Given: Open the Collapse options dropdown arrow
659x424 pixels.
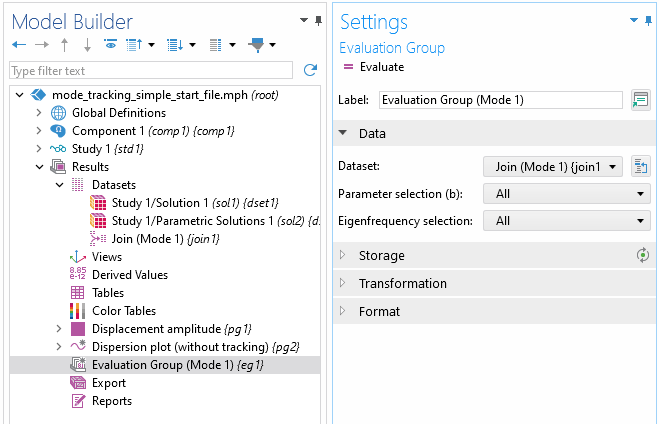Looking at the screenshot, I should point(151,45).
